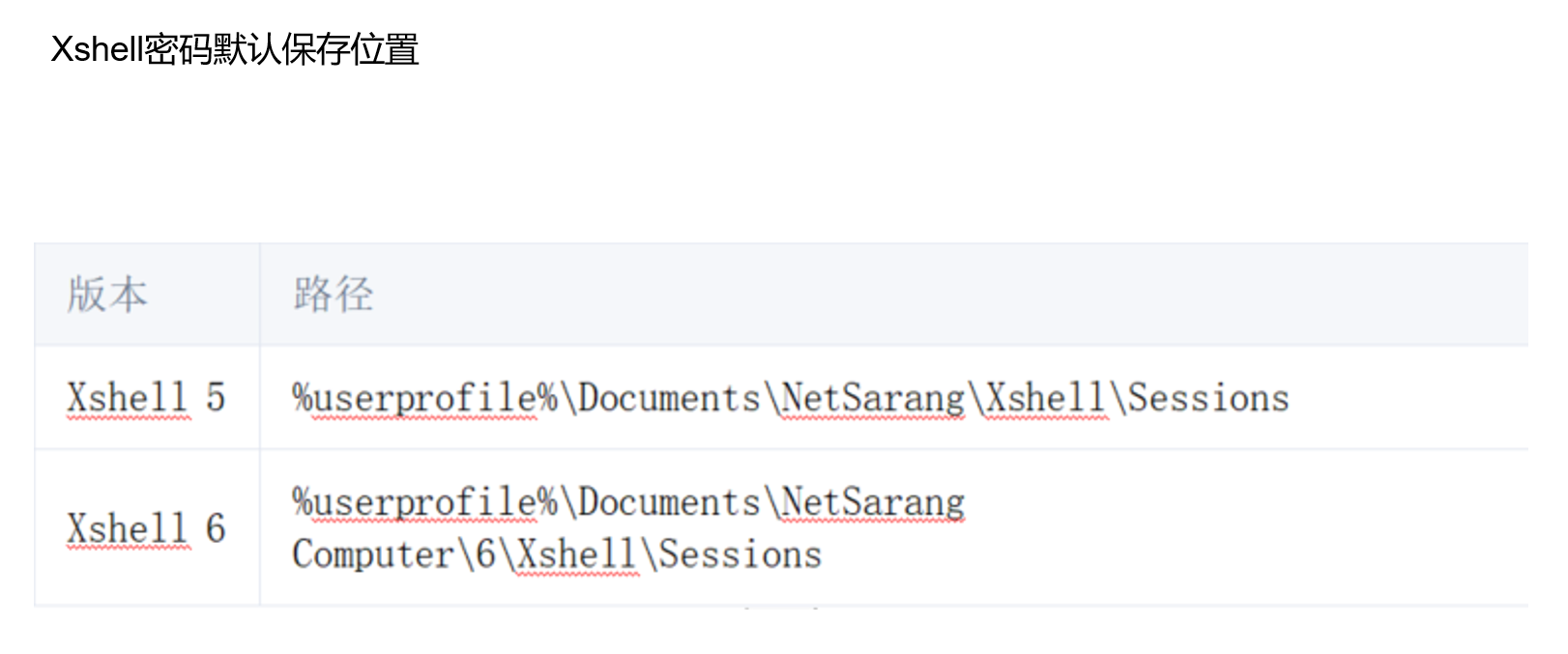Click "Documents" in the Xshell 5 path

point(669,398)
